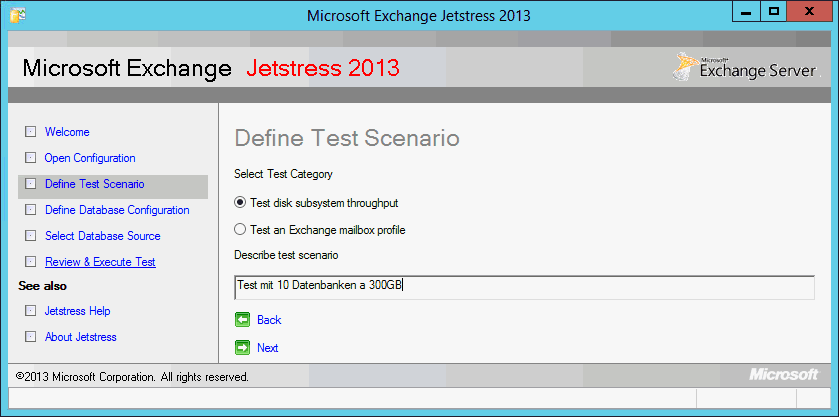
Task: Click the bullet icon beside Define Test Scenario
Action: (x=30, y=184)
